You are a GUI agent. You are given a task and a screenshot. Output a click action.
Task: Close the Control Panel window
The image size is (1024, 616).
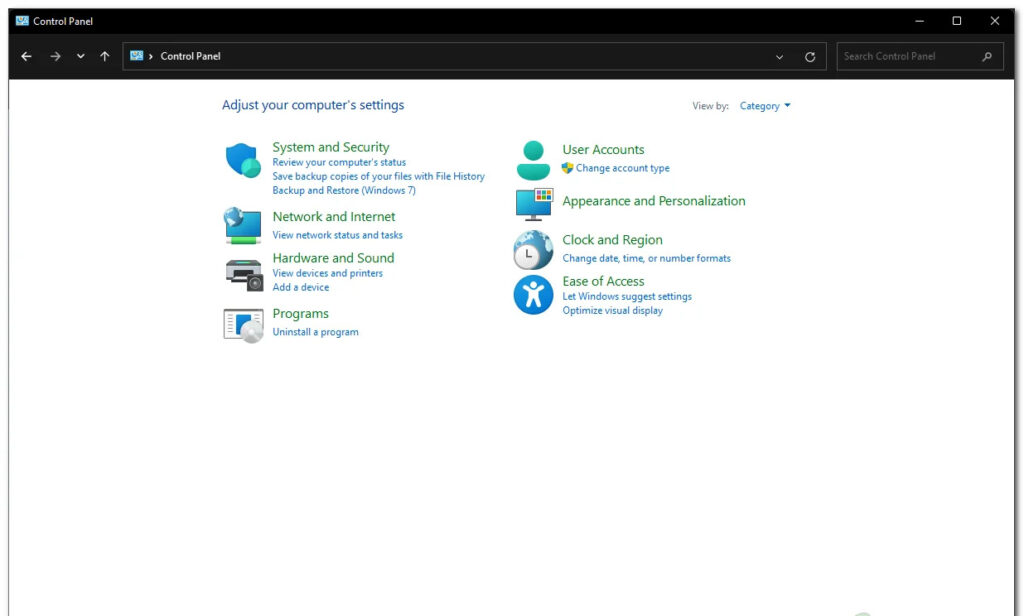pos(995,21)
